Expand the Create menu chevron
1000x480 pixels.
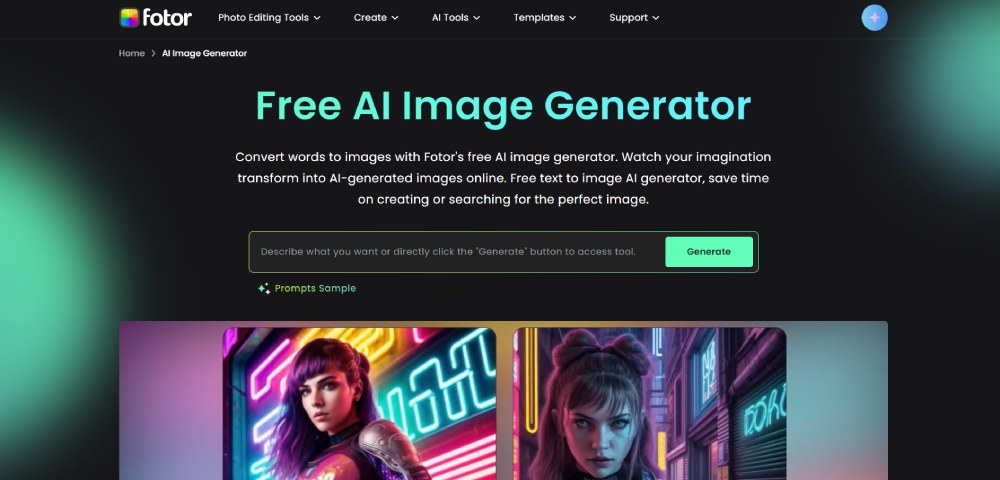[x=395, y=18]
